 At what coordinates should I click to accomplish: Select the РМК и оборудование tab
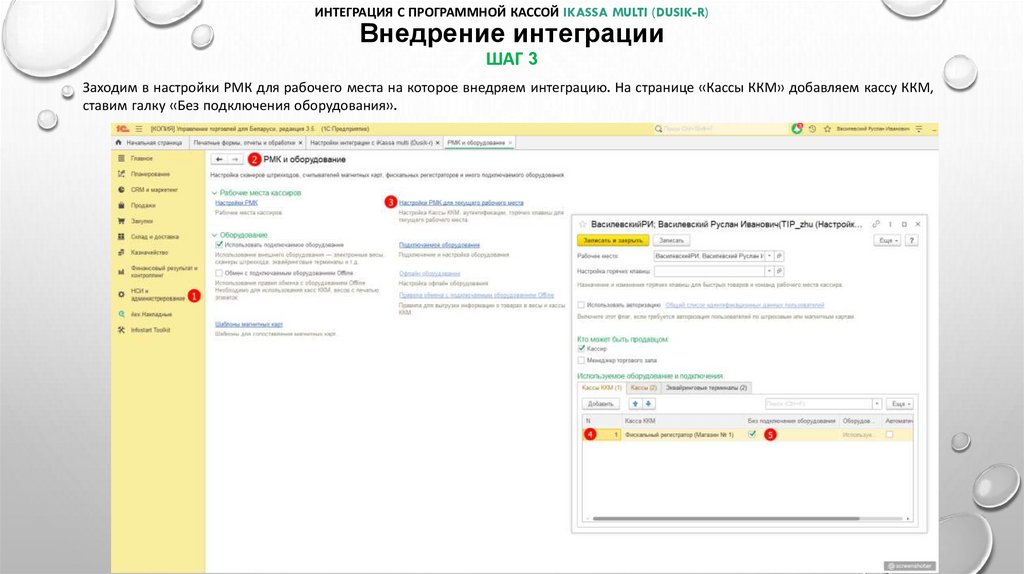480,142
